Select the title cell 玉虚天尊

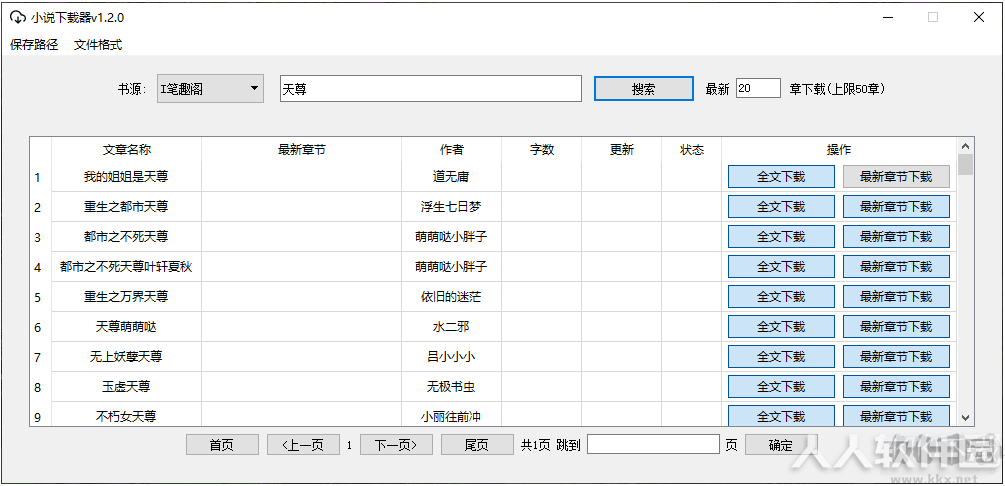pos(127,387)
